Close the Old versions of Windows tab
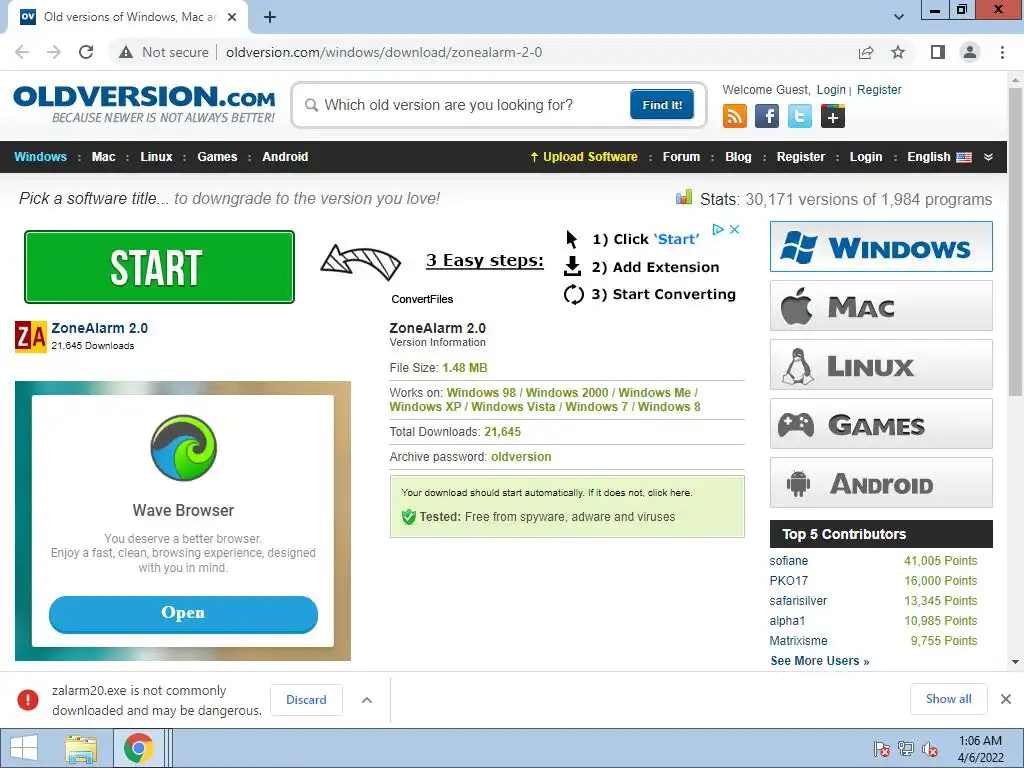This screenshot has width=1024, height=768. click(232, 17)
